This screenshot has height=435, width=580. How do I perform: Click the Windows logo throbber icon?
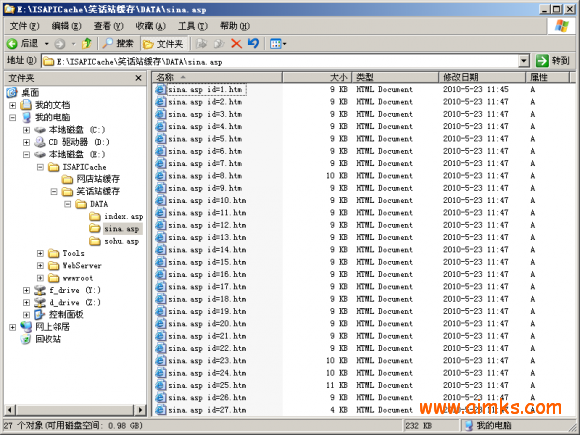(x=562, y=26)
